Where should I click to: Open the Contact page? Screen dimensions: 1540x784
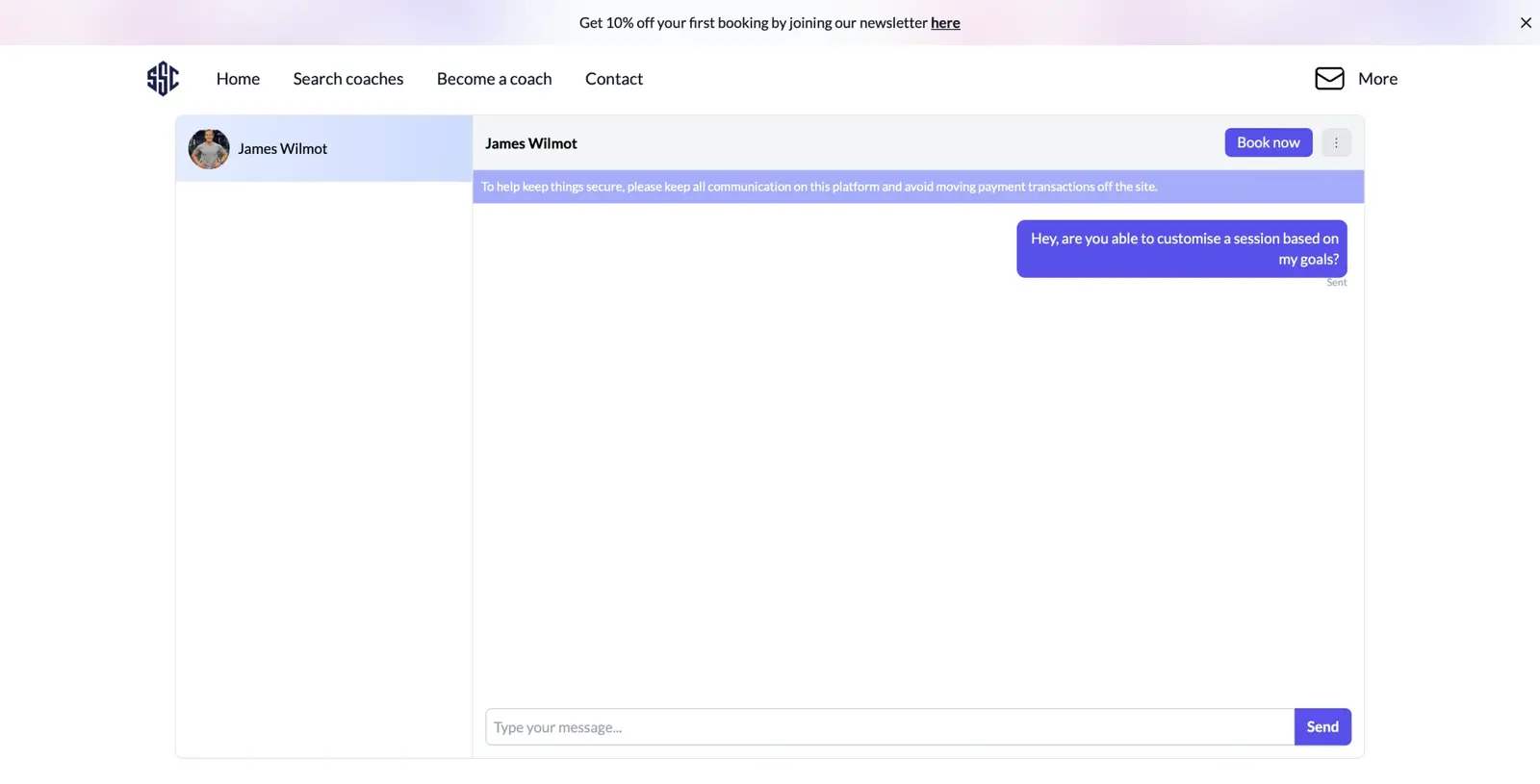pyautogui.click(x=614, y=79)
